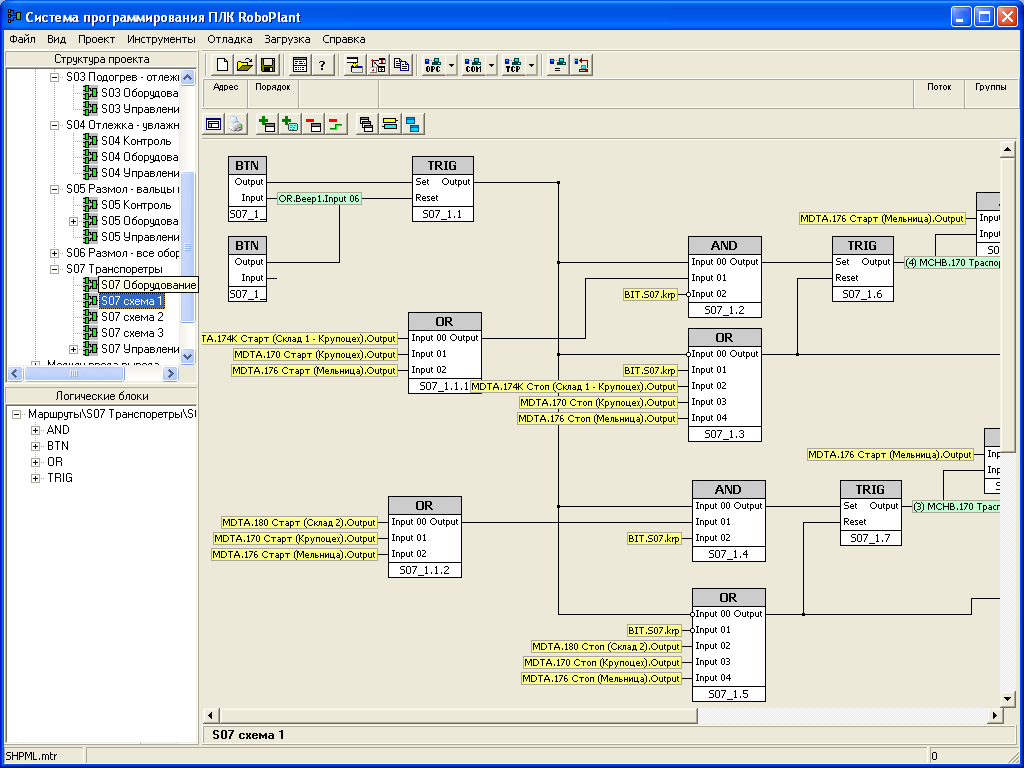Viewport: 1024px width, 768px height.
Task: Click the TCP connection icon
Action: tap(513, 65)
